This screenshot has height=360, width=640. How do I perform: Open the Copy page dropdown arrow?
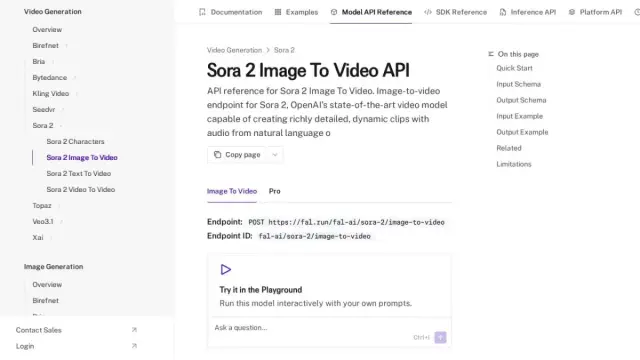click(x=275, y=155)
